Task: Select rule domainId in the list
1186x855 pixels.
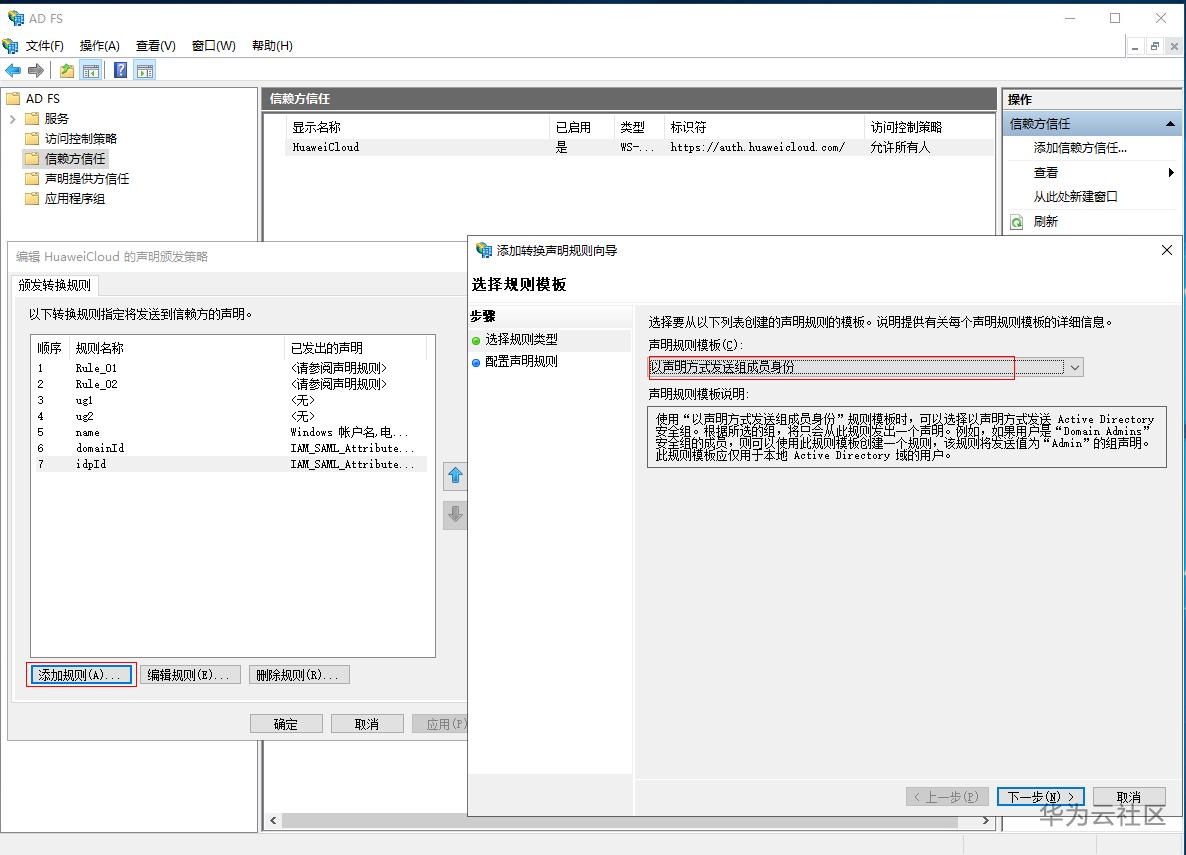Action: [x=228, y=448]
